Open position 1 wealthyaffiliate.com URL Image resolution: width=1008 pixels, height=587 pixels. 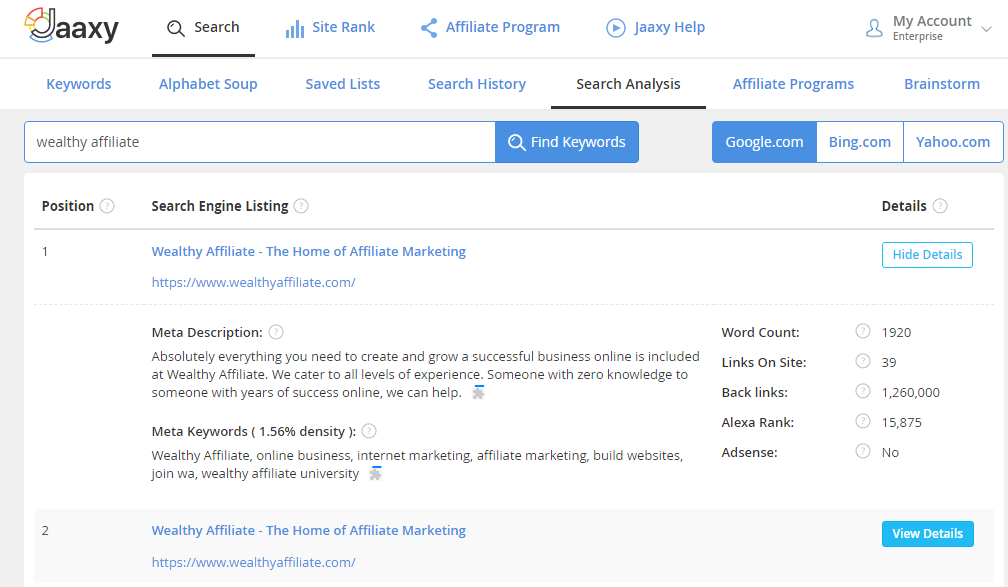point(253,282)
